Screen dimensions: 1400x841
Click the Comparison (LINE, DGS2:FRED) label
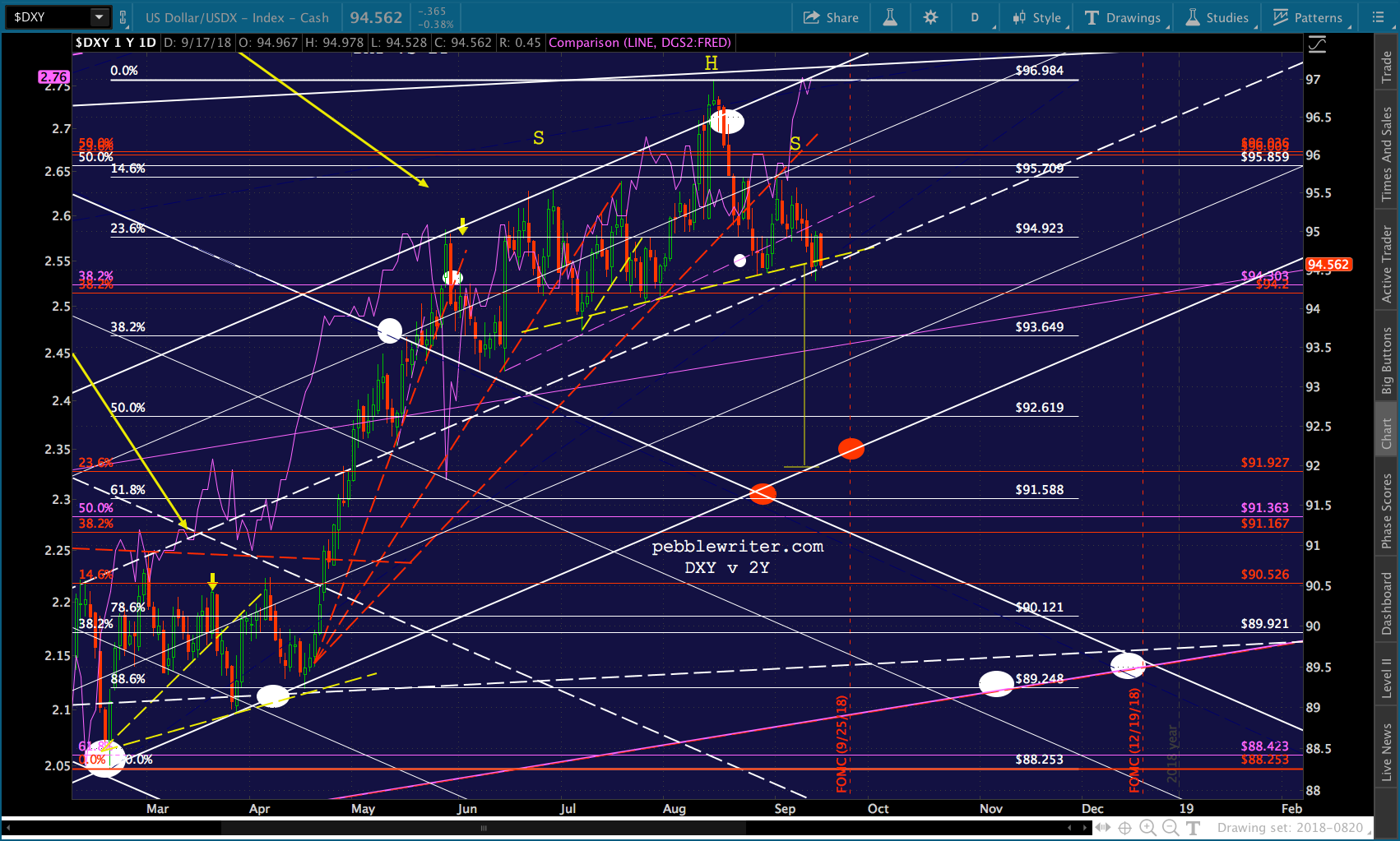tap(640, 43)
